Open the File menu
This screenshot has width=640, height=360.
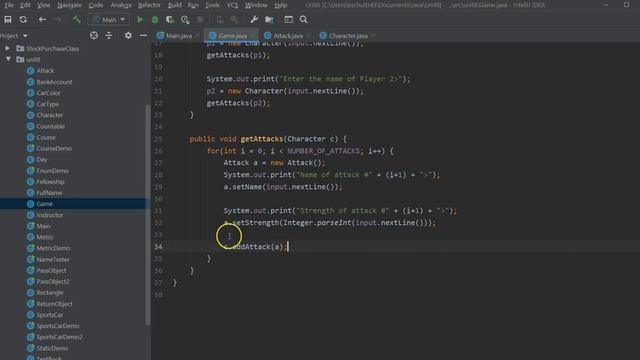click(x=9, y=5)
